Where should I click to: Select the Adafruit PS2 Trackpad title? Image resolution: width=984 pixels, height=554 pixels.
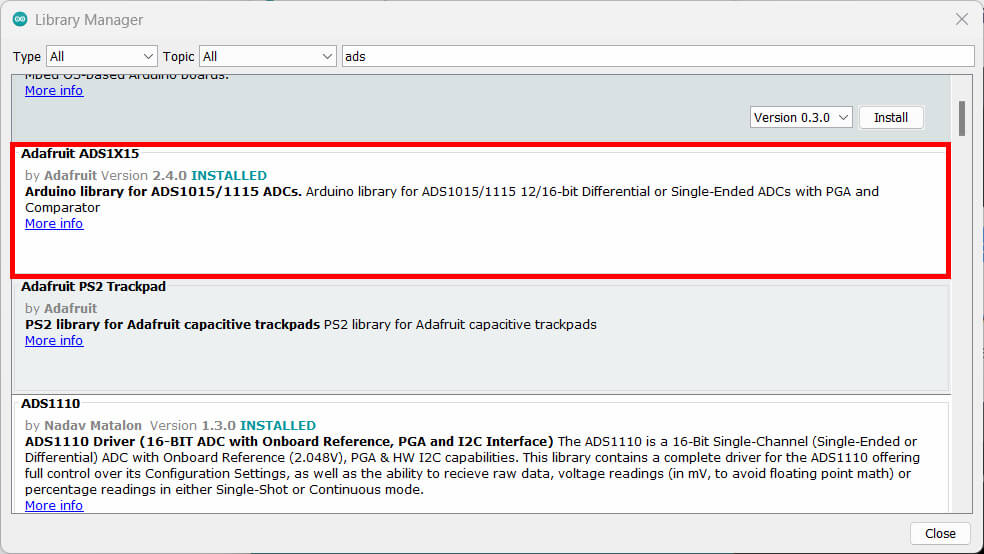(x=94, y=287)
